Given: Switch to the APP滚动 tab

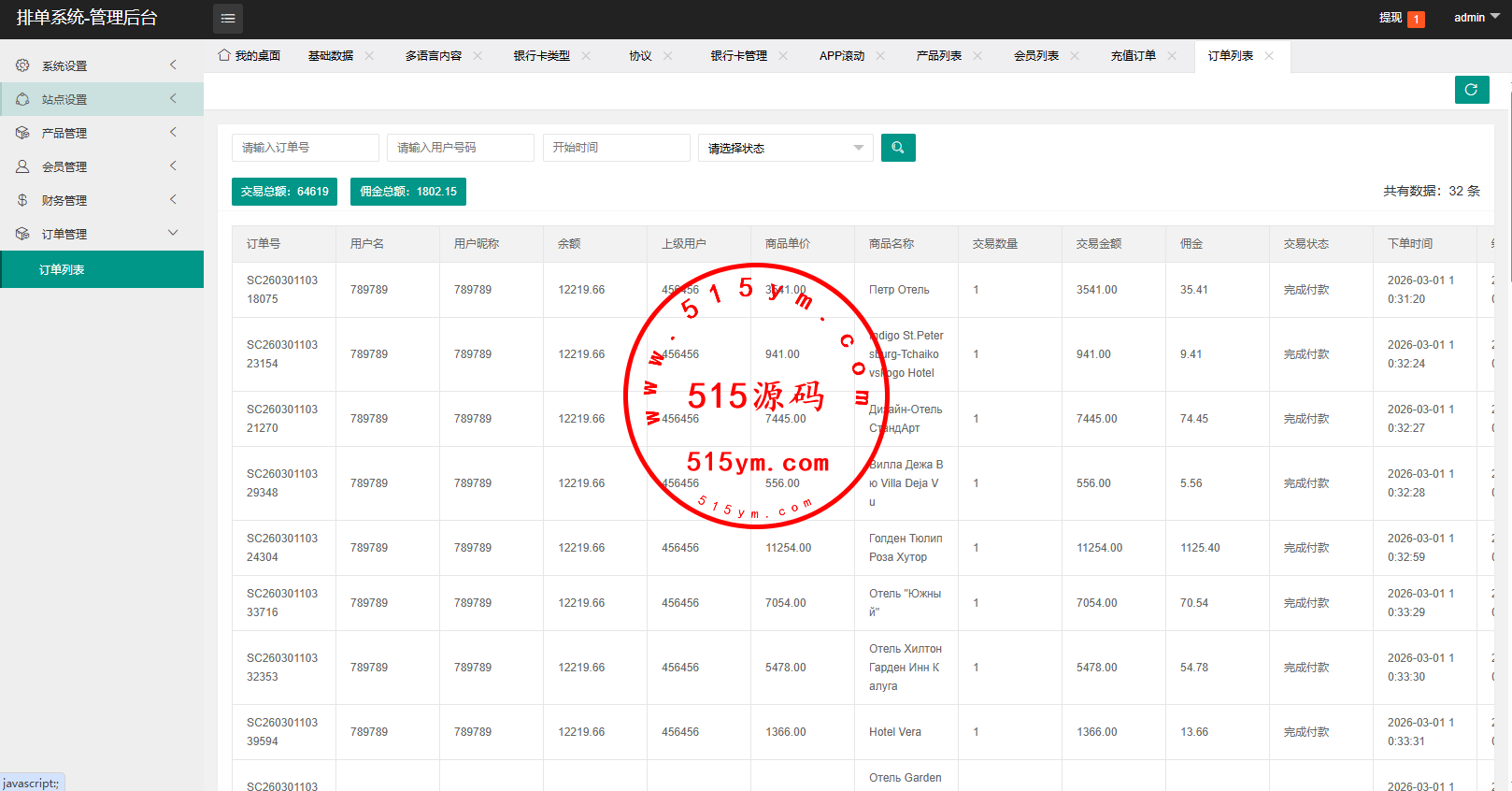Looking at the screenshot, I should pos(842,56).
